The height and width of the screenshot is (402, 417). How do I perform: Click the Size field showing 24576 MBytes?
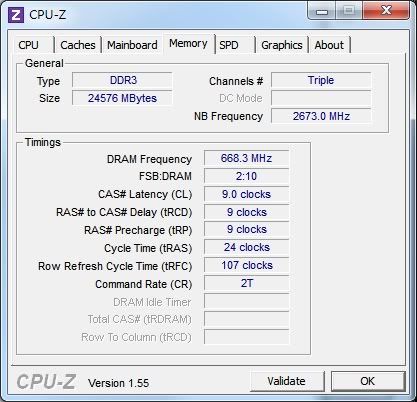point(122,98)
